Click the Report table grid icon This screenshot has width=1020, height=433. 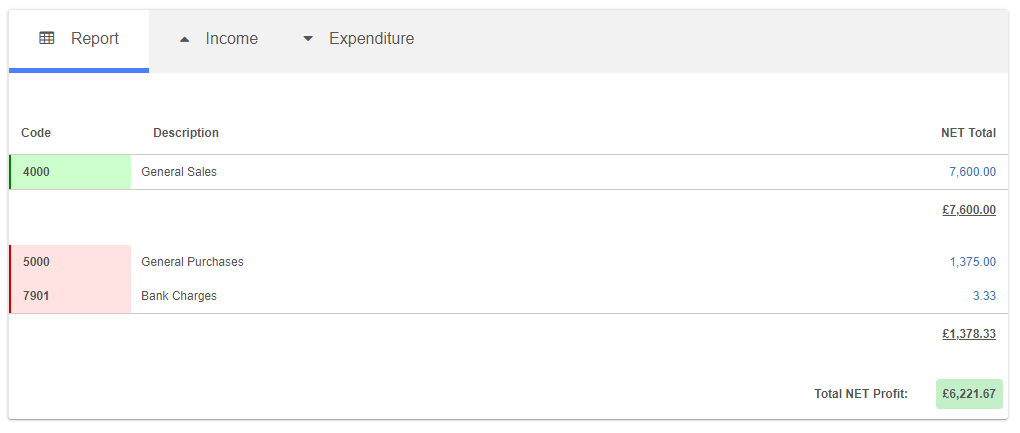[47, 39]
